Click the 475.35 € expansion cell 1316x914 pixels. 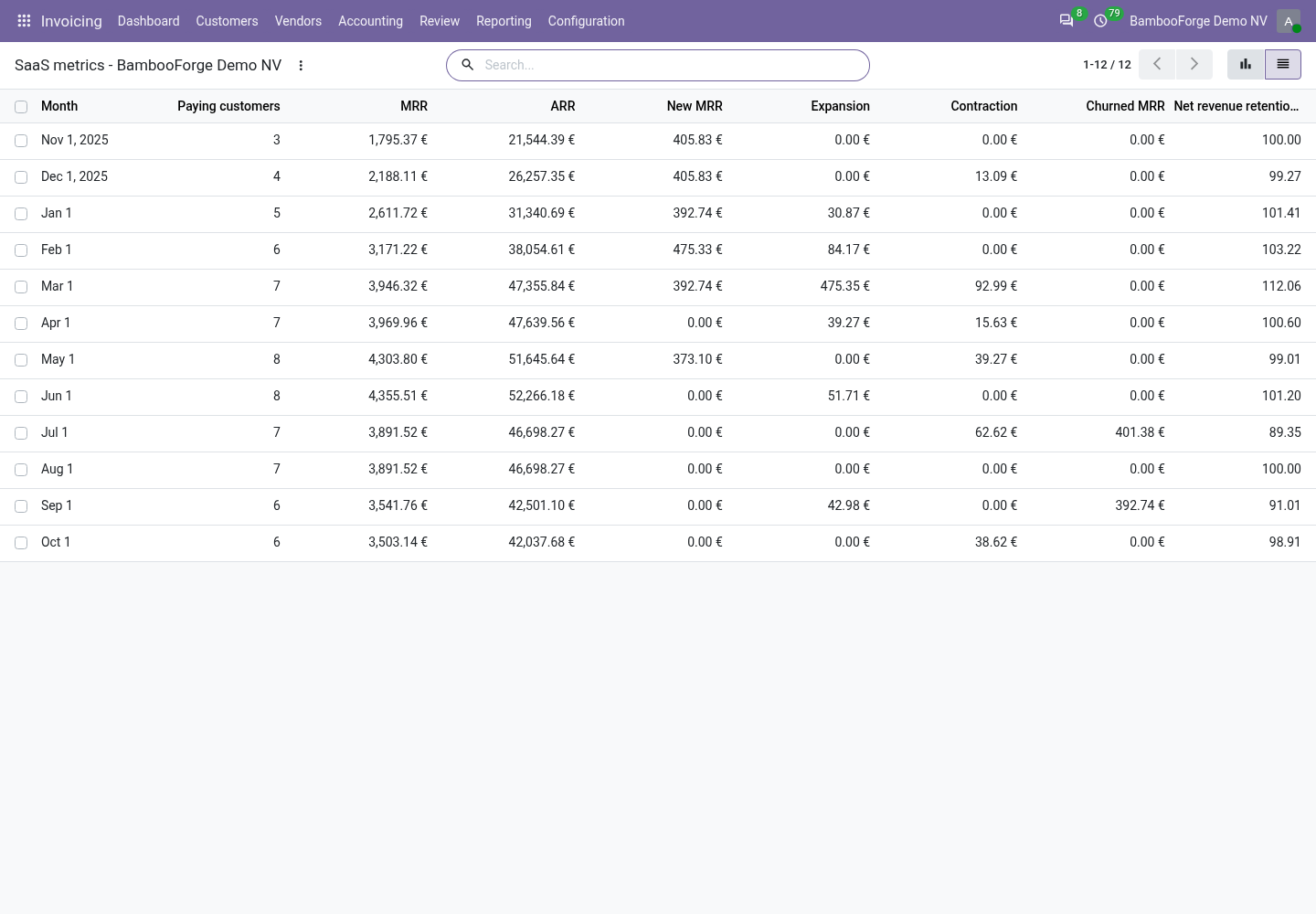pos(845,286)
